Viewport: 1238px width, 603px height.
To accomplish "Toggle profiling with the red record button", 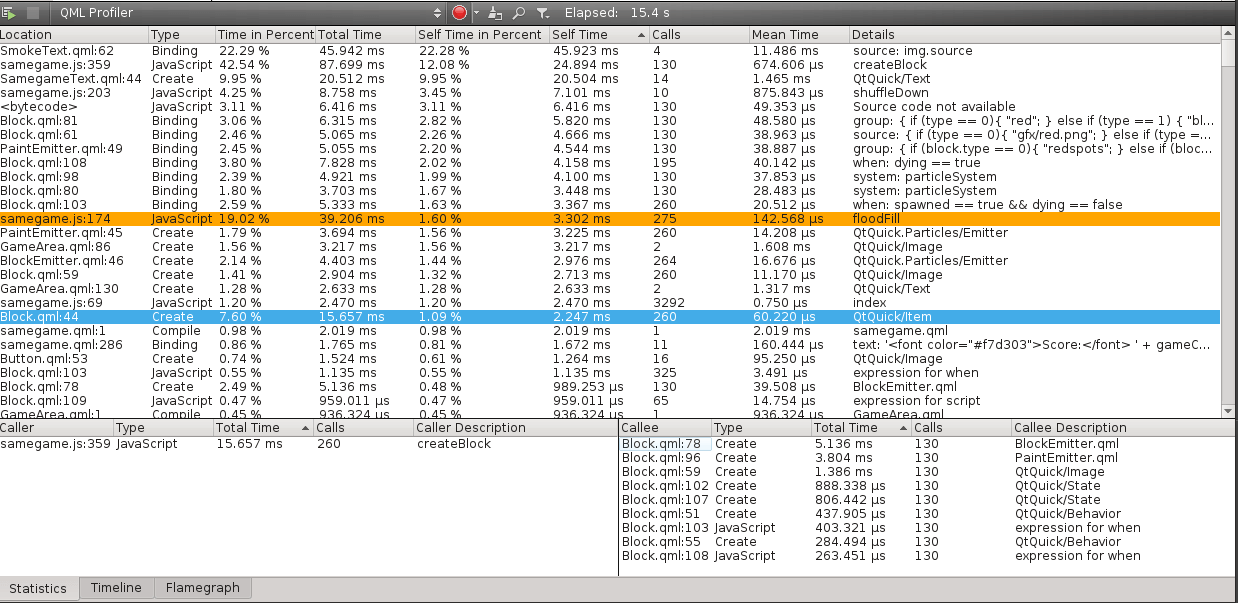I will click(x=460, y=13).
